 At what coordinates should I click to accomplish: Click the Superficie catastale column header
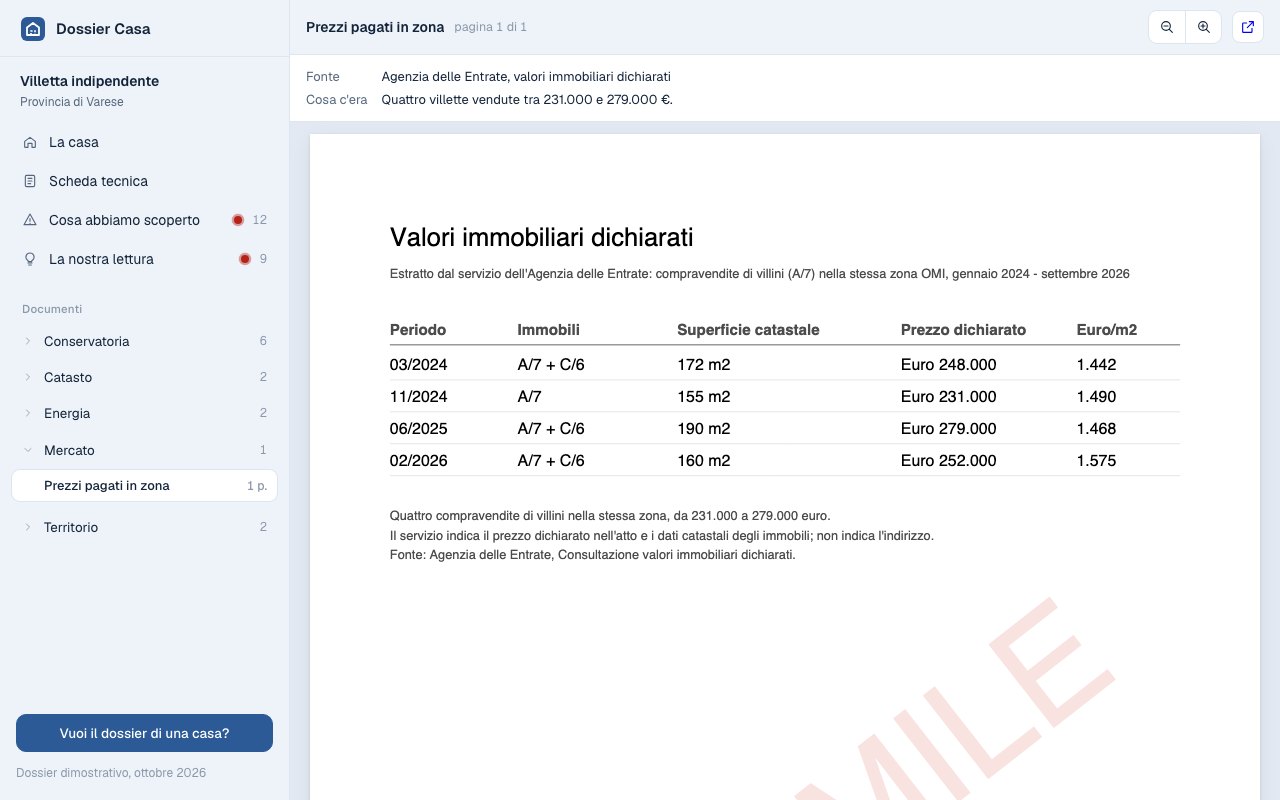pos(748,330)
